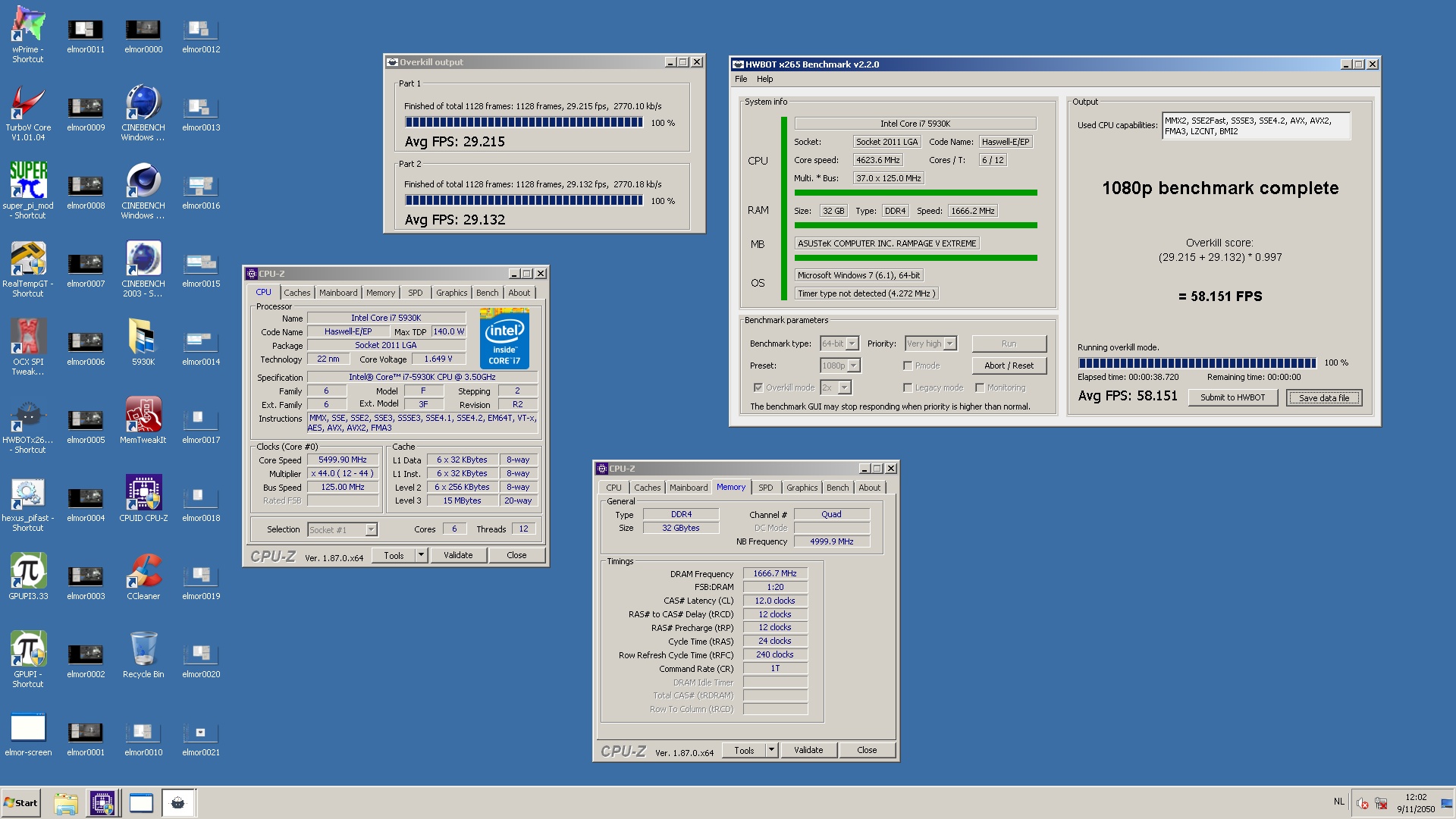Select CPUID CPU-Z desktop icon
This screenshot has height=819, width=1456.
pyautogui.click(x=143, y=498)
